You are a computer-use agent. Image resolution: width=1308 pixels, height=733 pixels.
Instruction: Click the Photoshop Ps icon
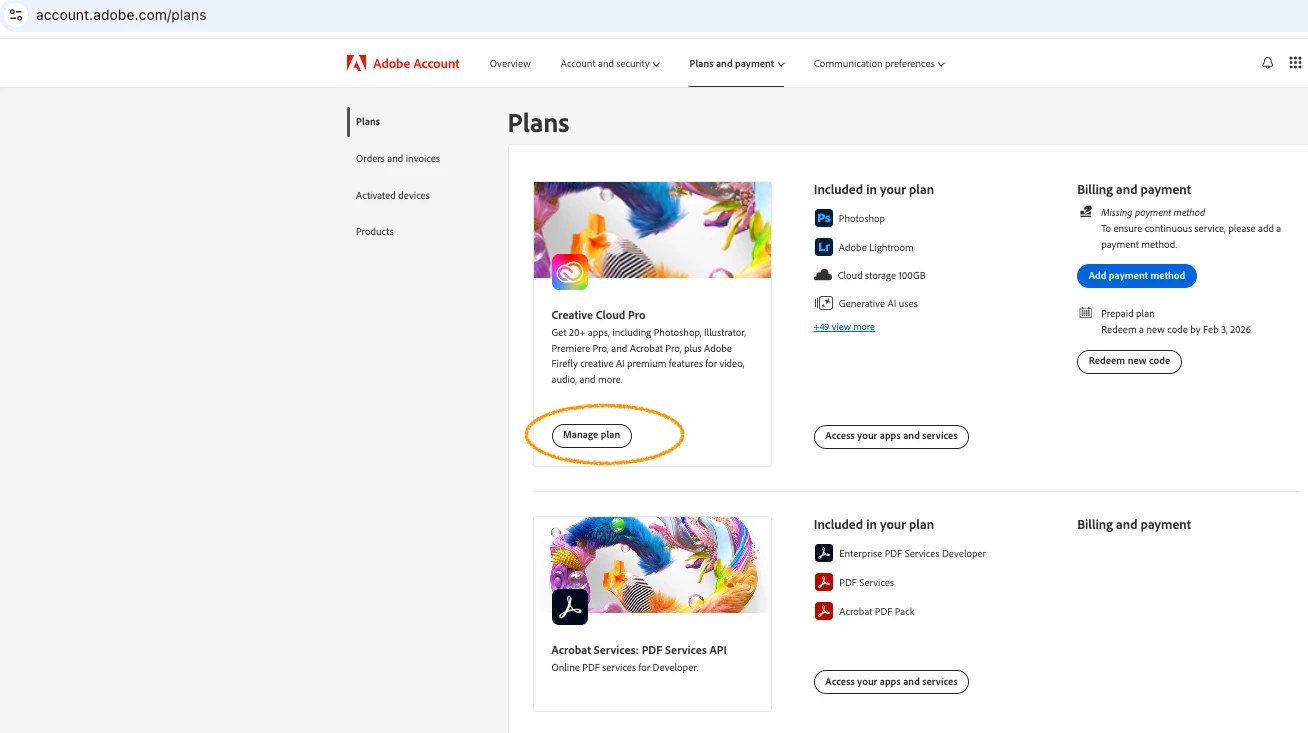coord(824,218)
